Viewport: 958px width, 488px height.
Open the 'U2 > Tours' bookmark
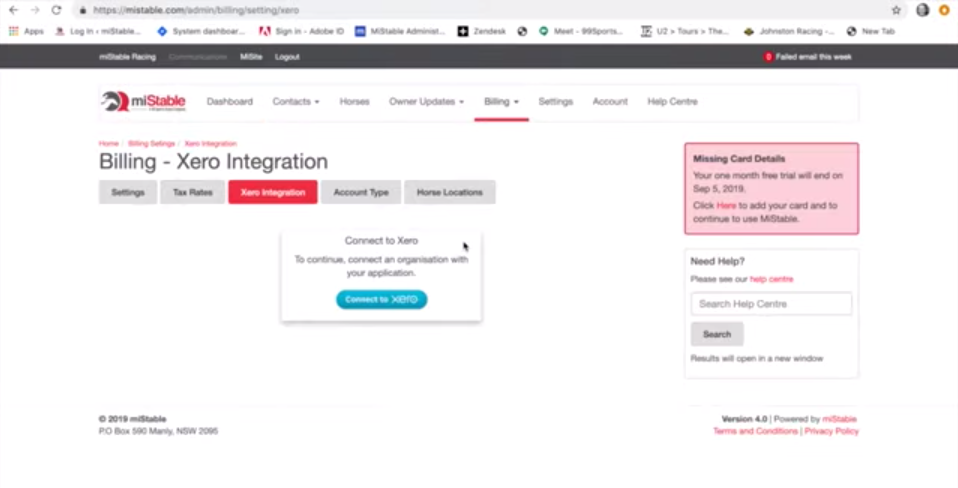[x=685, y=31]
